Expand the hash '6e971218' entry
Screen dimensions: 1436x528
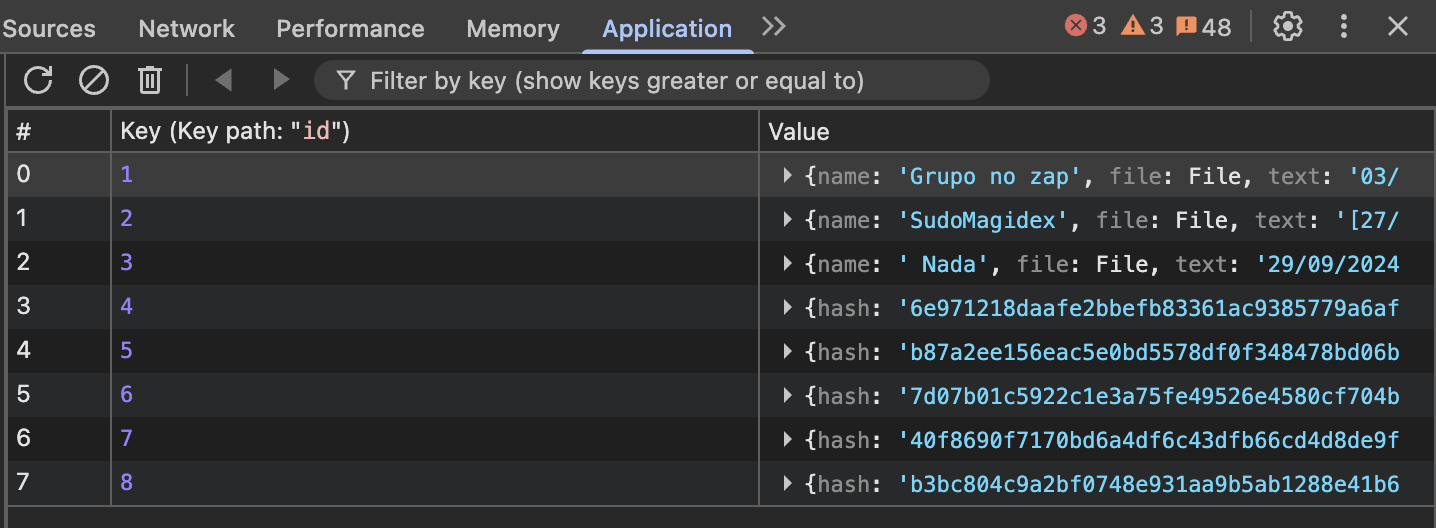pos(789,309)
